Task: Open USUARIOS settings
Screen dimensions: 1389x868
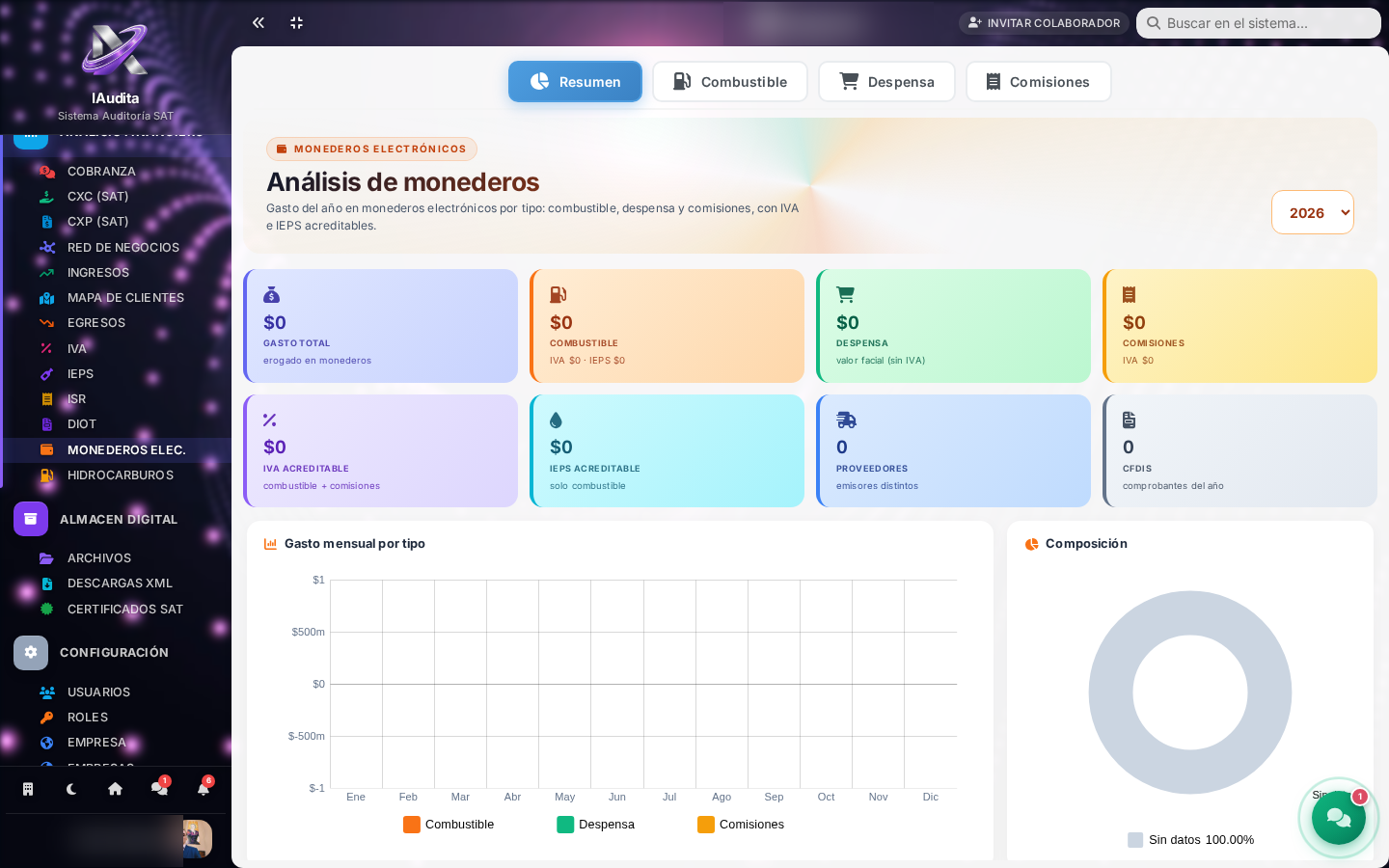Action: click(x=116, y=692)
